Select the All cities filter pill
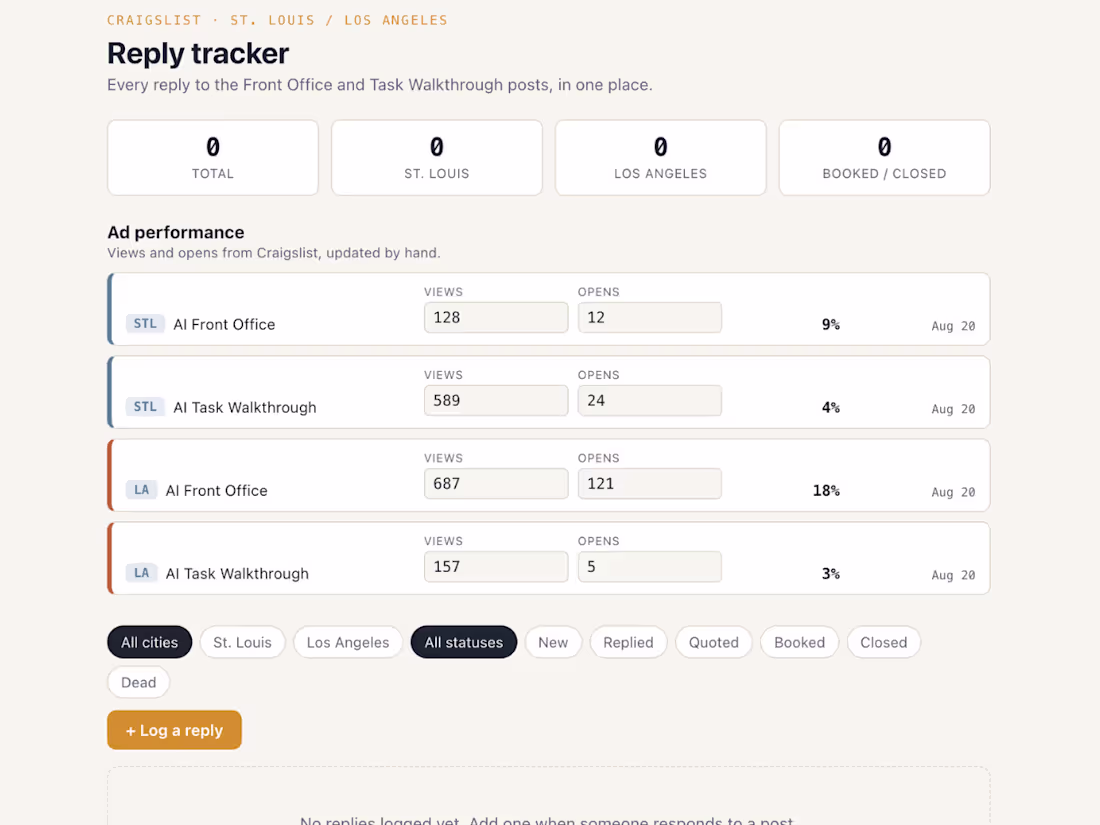This screenshot has height=825, width=1100. click(x=149, y=642)
